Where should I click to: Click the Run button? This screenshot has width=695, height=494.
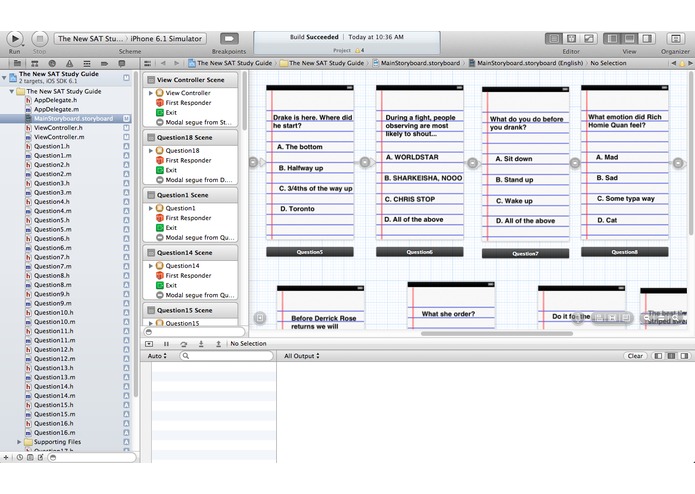15,39
